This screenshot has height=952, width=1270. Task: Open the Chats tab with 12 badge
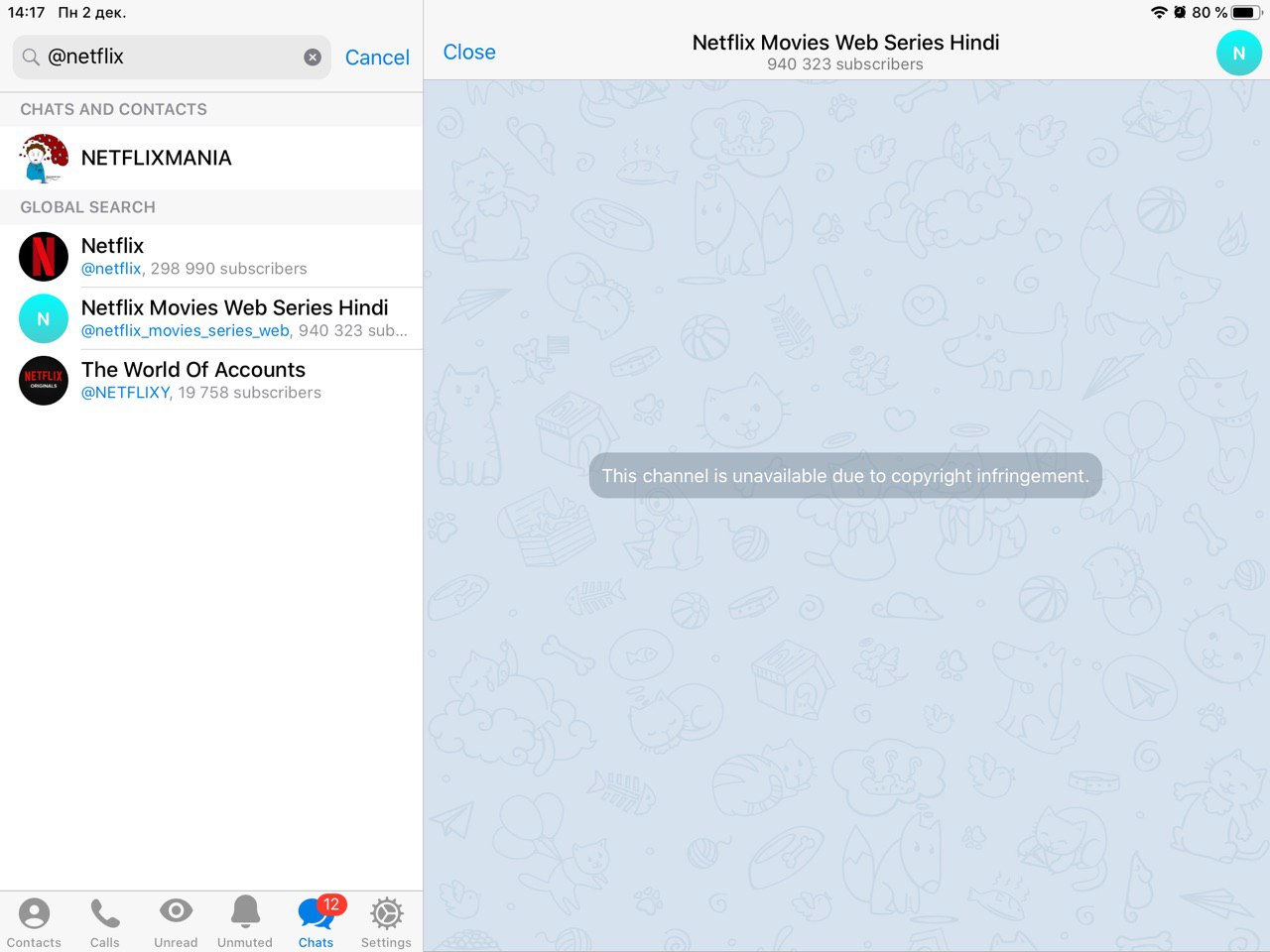click(317, 922)
